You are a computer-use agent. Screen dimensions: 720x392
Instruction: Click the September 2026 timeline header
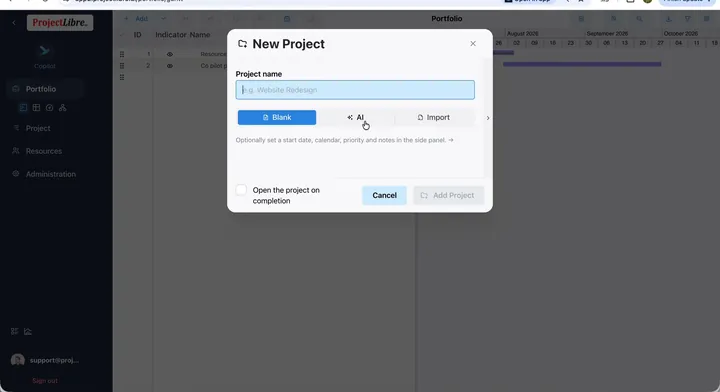[607, 34]
